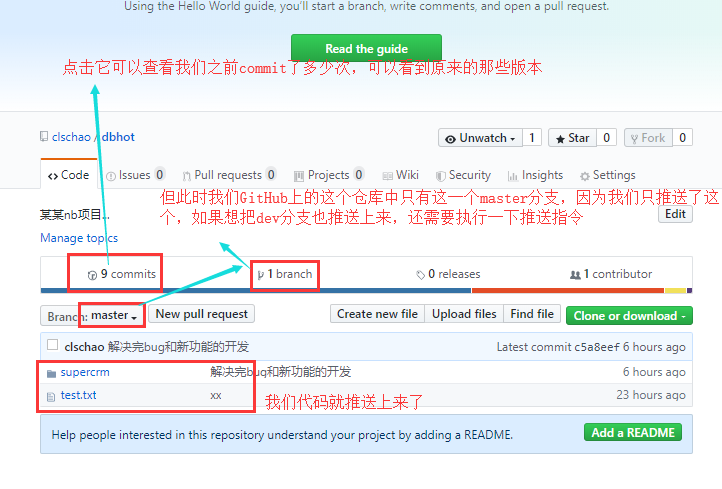Screen dimensions: 722x489
Task: Click the Projects board icon
Action: click(x=299, y=176)
